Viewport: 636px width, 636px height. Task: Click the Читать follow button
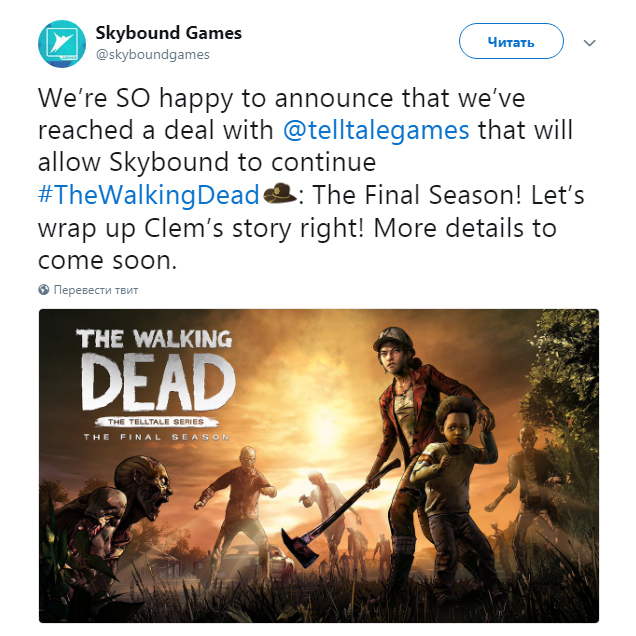tap(511, 41)
